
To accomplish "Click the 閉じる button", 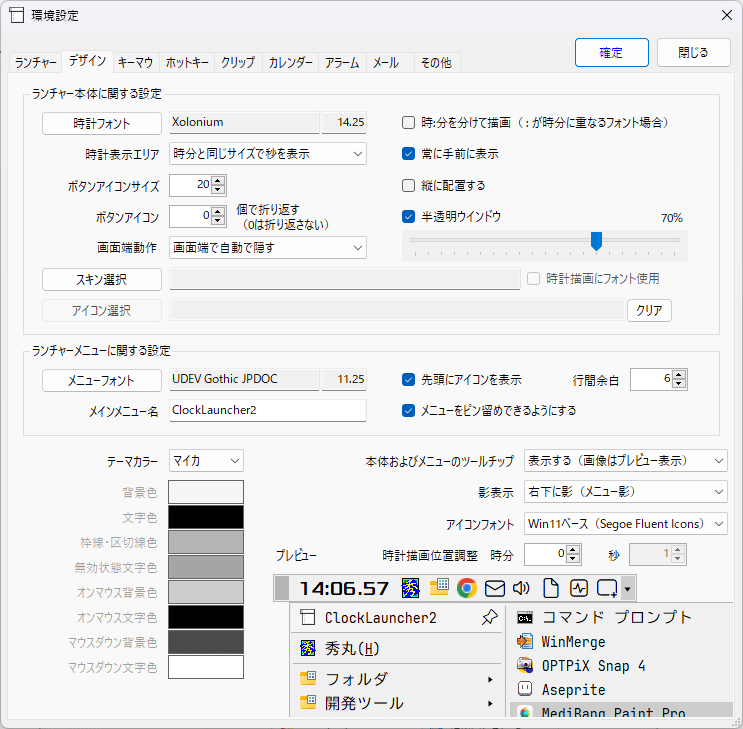I will point(694,53).
